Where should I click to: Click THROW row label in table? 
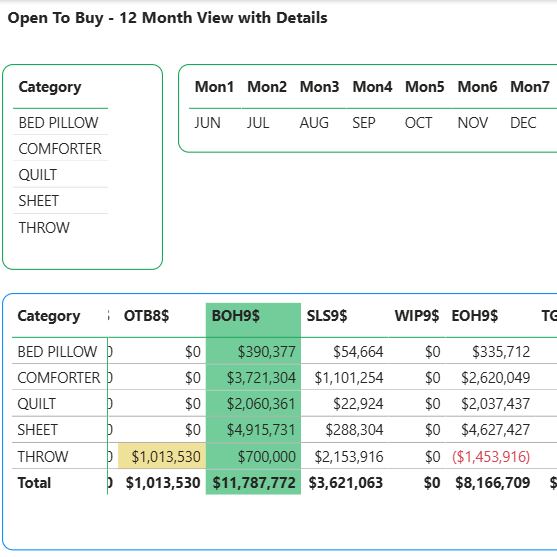click(43, 456)
